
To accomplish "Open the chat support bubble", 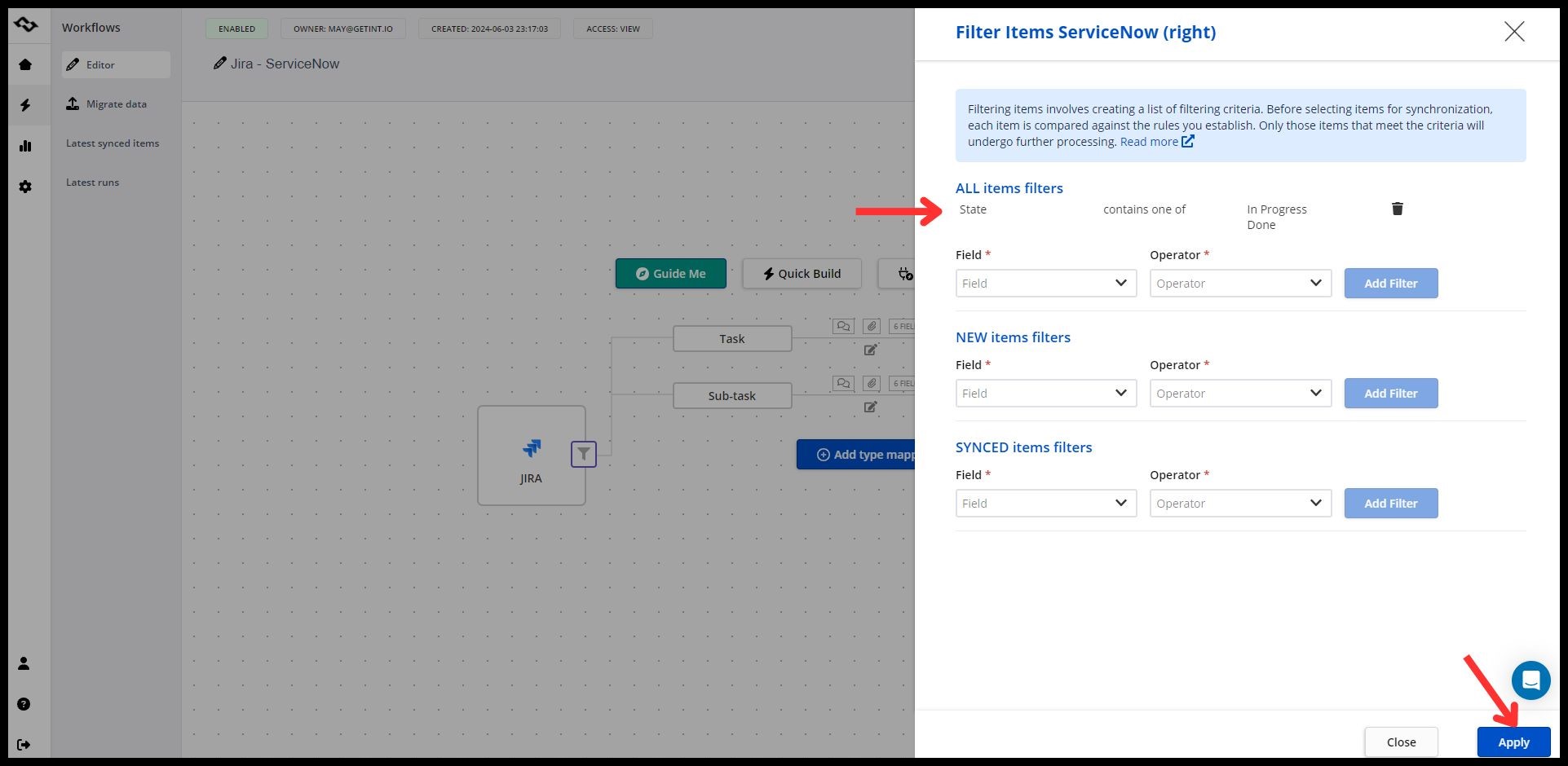I will pyautogui.click(x=1530, y=680).
